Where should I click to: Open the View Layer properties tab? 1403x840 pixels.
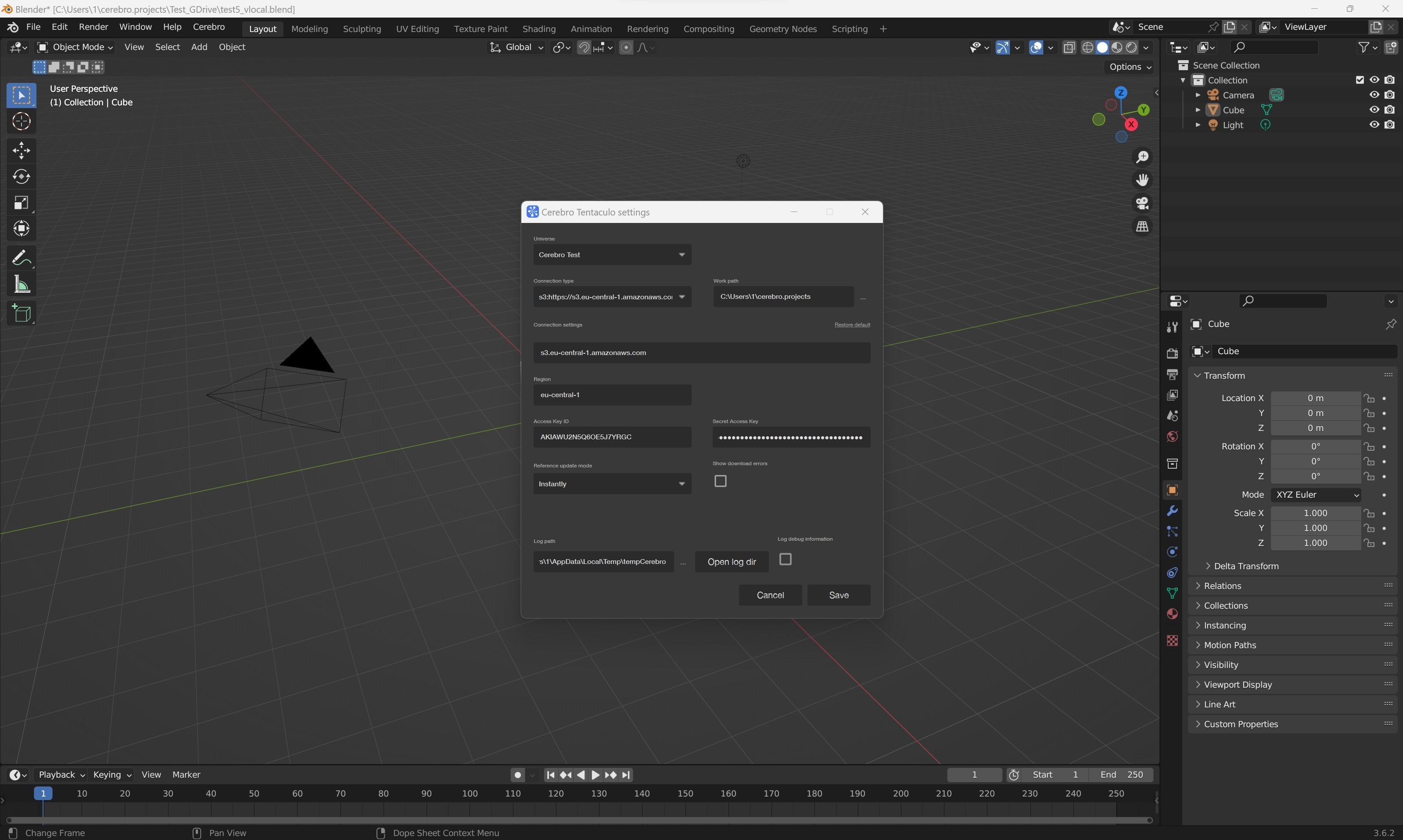pos(1172,395)
